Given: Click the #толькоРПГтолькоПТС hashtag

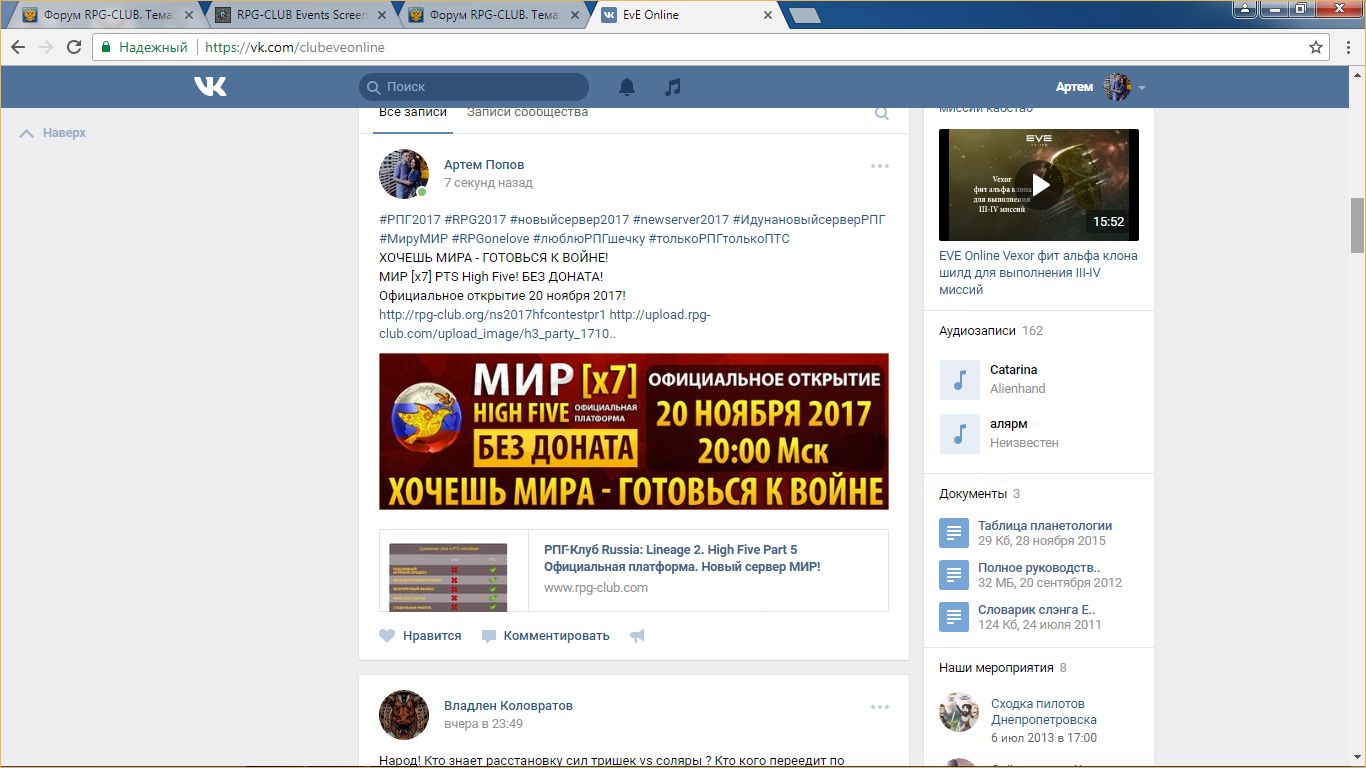Looking at the screenshot, I should coord(719,239).
